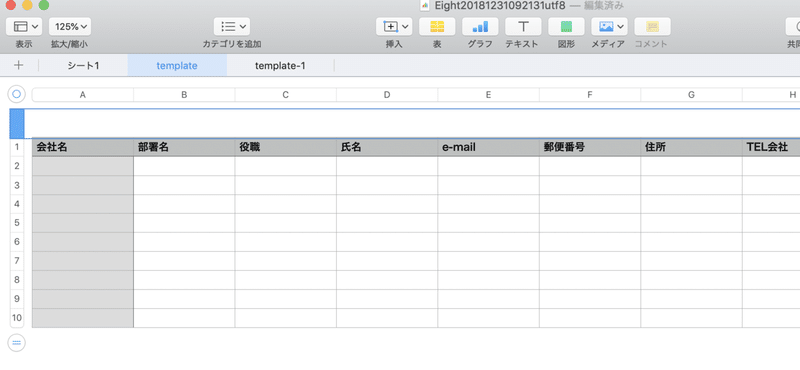Open the カテゴリを追加 list dropdown
This screenshot has width=800, height=370.
(x=232, y=27)
